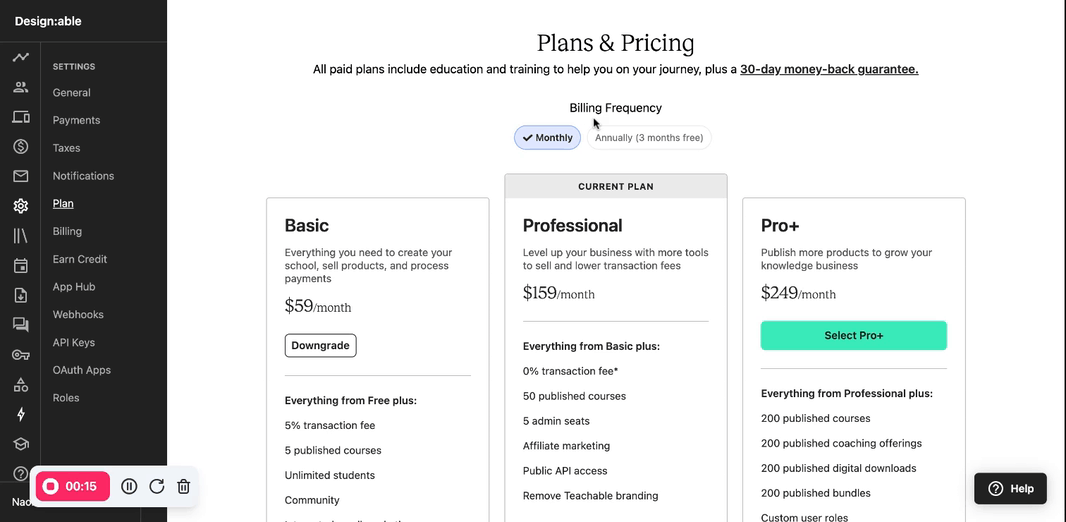The width and height of the screenshot is (1066, 522).
Task: Switch to Annually (3 months free) billing
Action: [649, 137]
